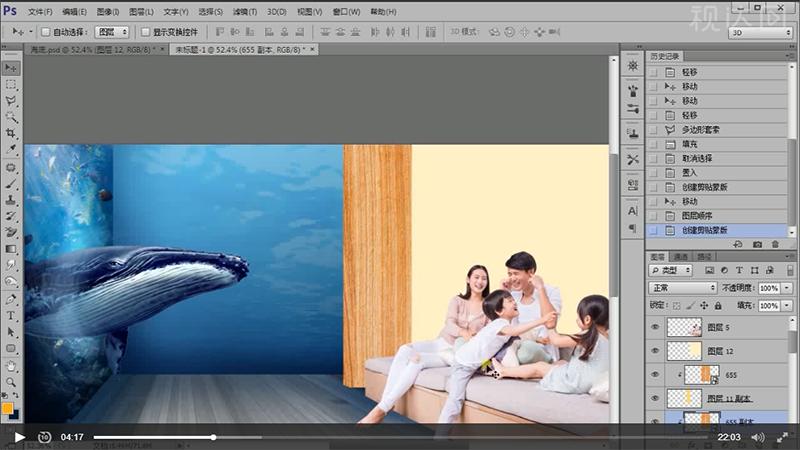
Task: Select the Brush tool
Action: 11,184
